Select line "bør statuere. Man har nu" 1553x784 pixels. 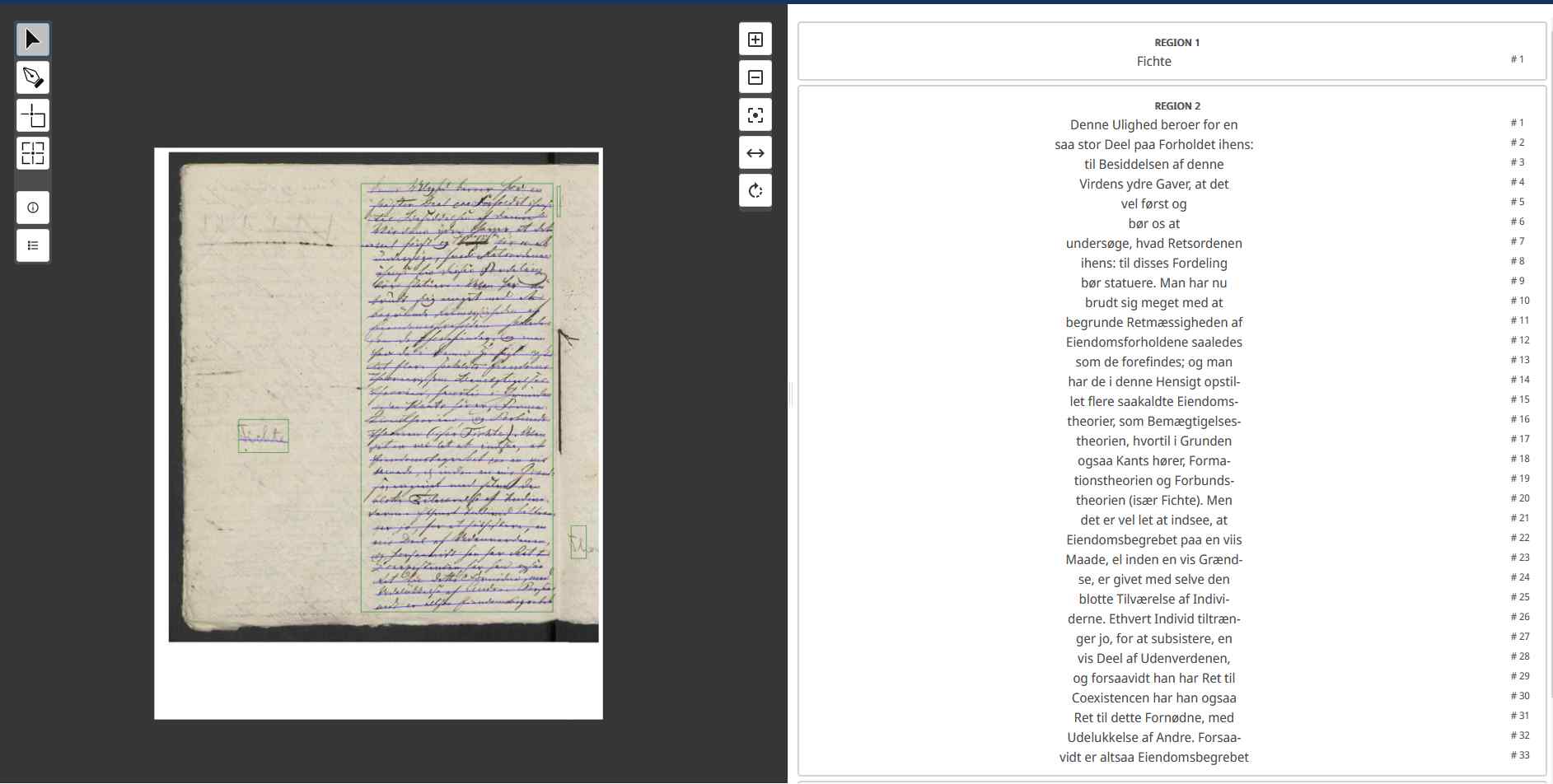1153,283
